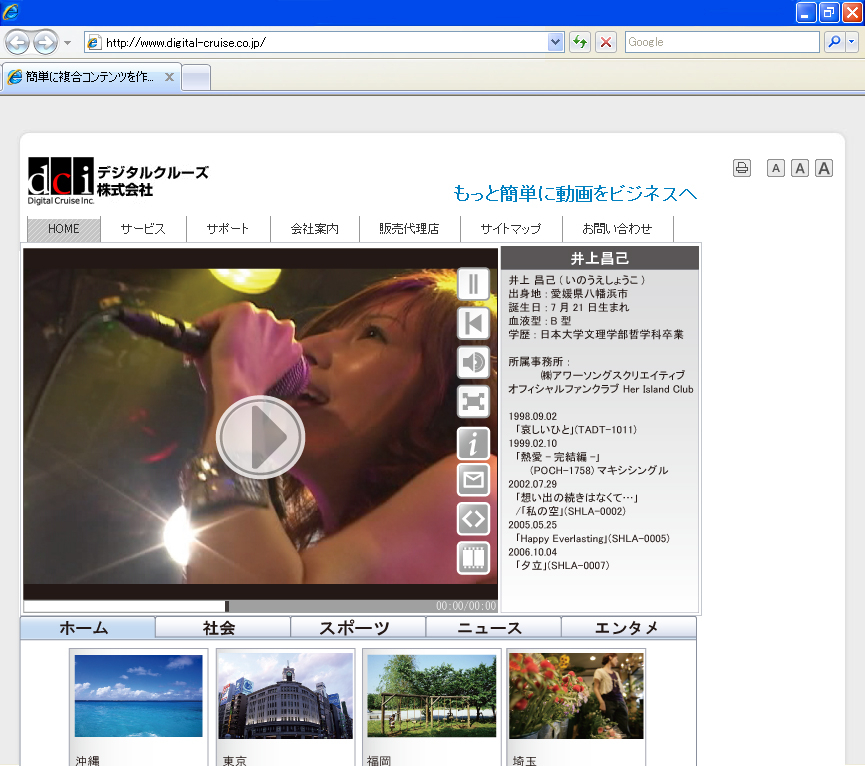Viewport: 865px width, 766px height.
Task: Open search provider options dropdown
Action: coord(852,42)
